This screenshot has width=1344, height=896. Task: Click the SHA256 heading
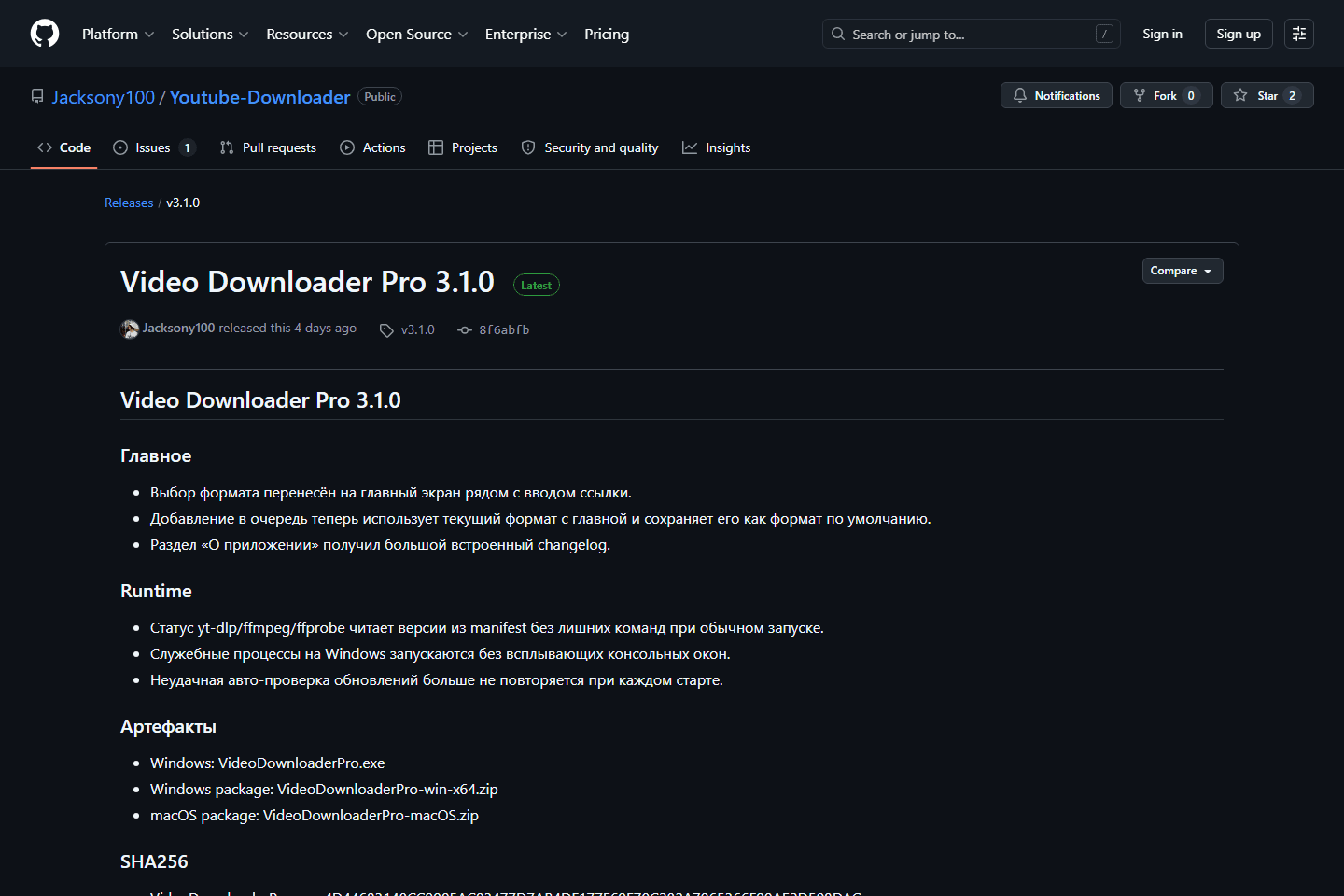point(154,862)
